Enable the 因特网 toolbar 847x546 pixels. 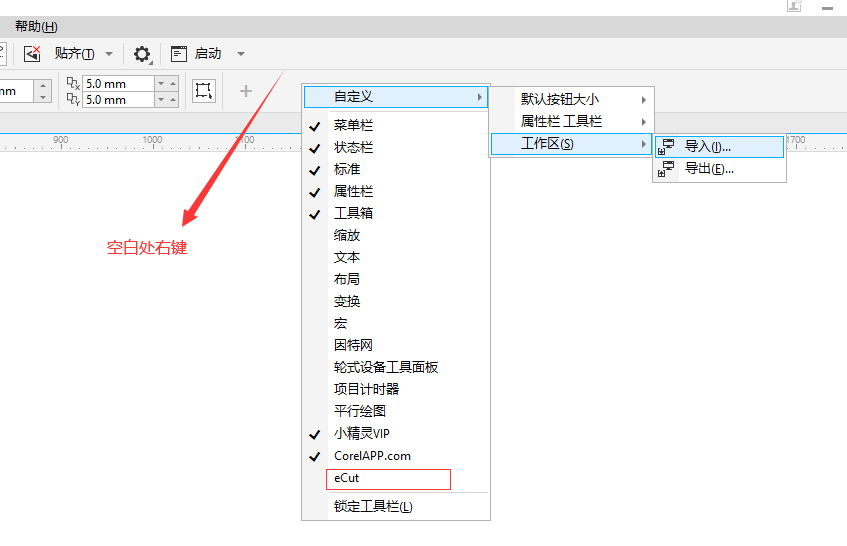point(396,345)
